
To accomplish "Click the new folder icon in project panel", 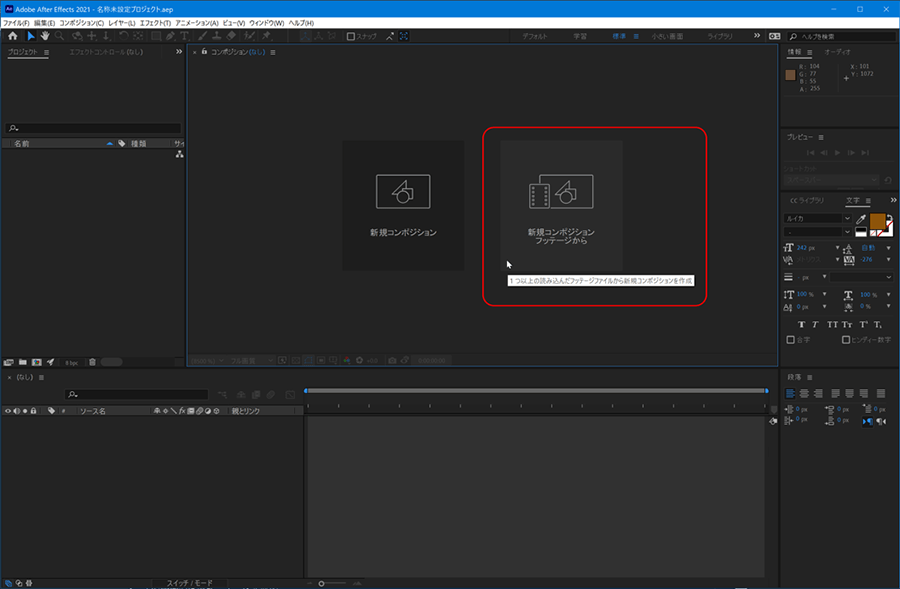I will tap(22, 361).
